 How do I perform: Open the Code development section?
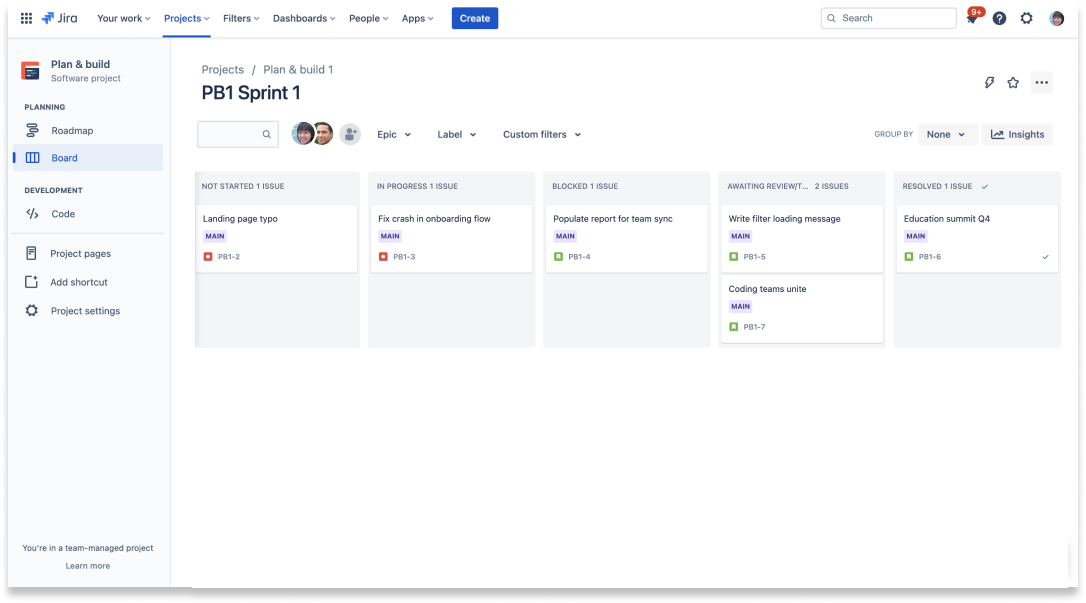(63, 213)
